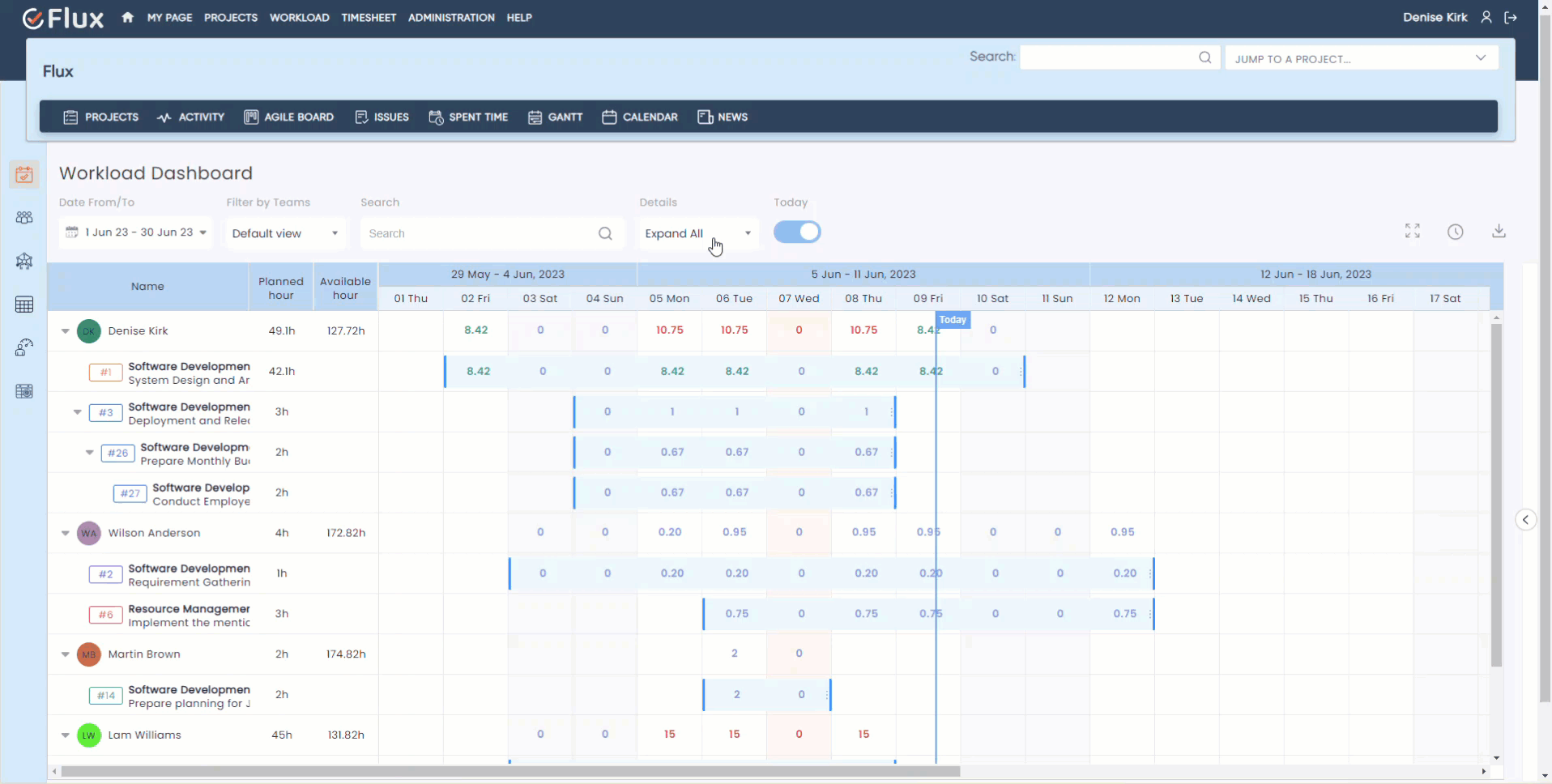Collapse the Wilson Anderson row

coord(65,533)
